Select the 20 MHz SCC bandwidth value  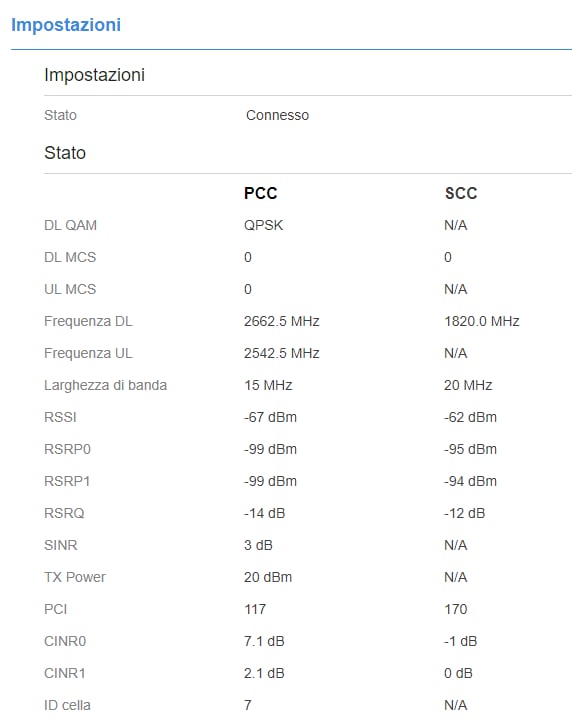click(x=468, y=385)
